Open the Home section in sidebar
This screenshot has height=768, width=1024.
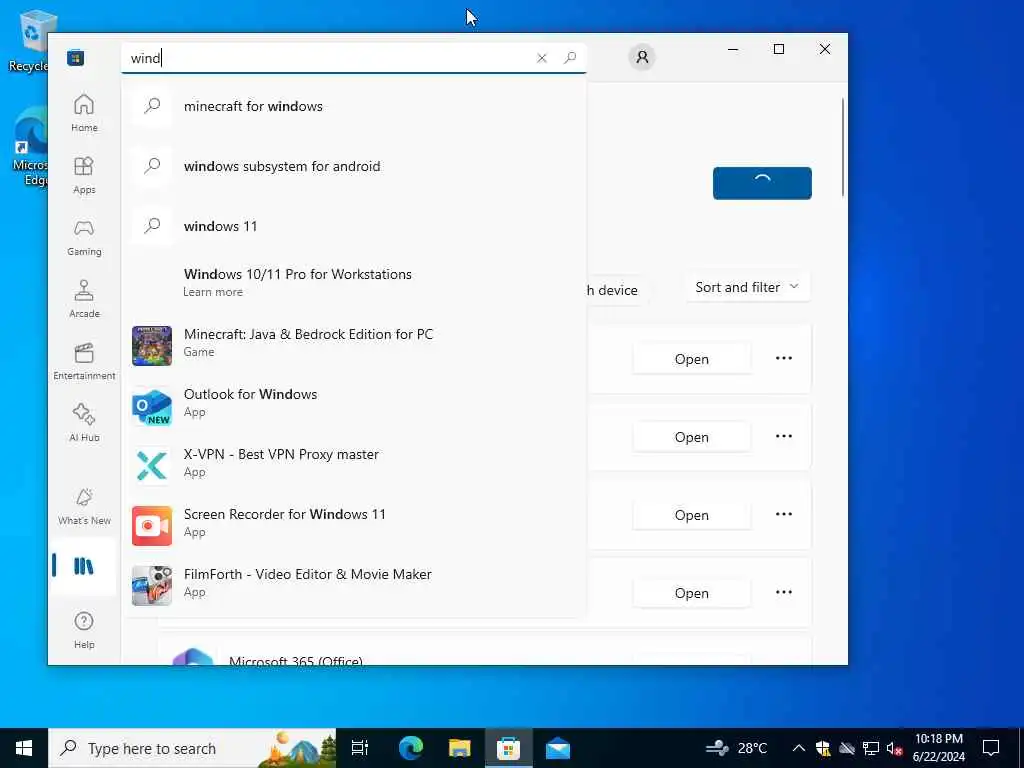pos(84,113)
